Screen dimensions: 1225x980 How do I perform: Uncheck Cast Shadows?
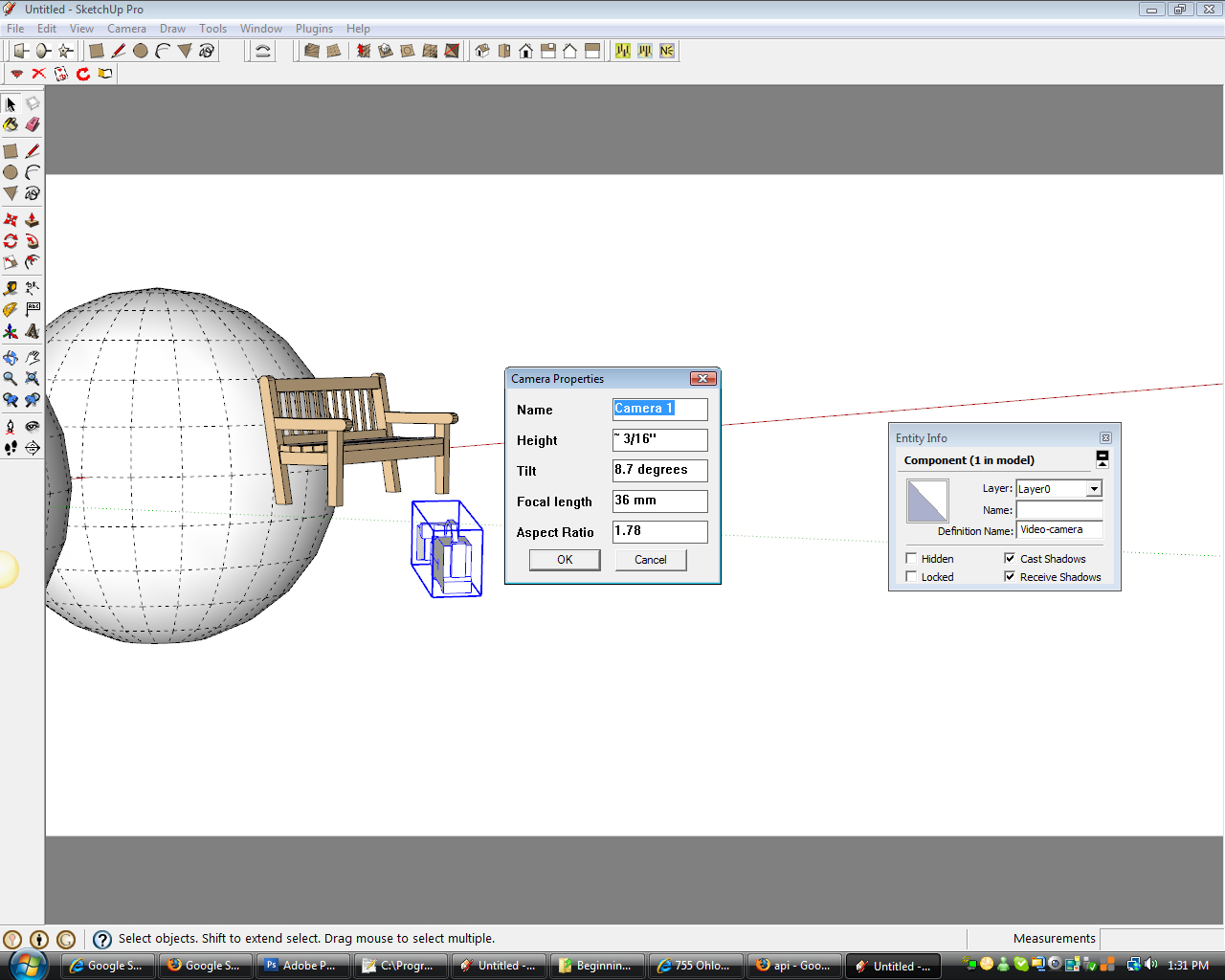pos(1010,558)
